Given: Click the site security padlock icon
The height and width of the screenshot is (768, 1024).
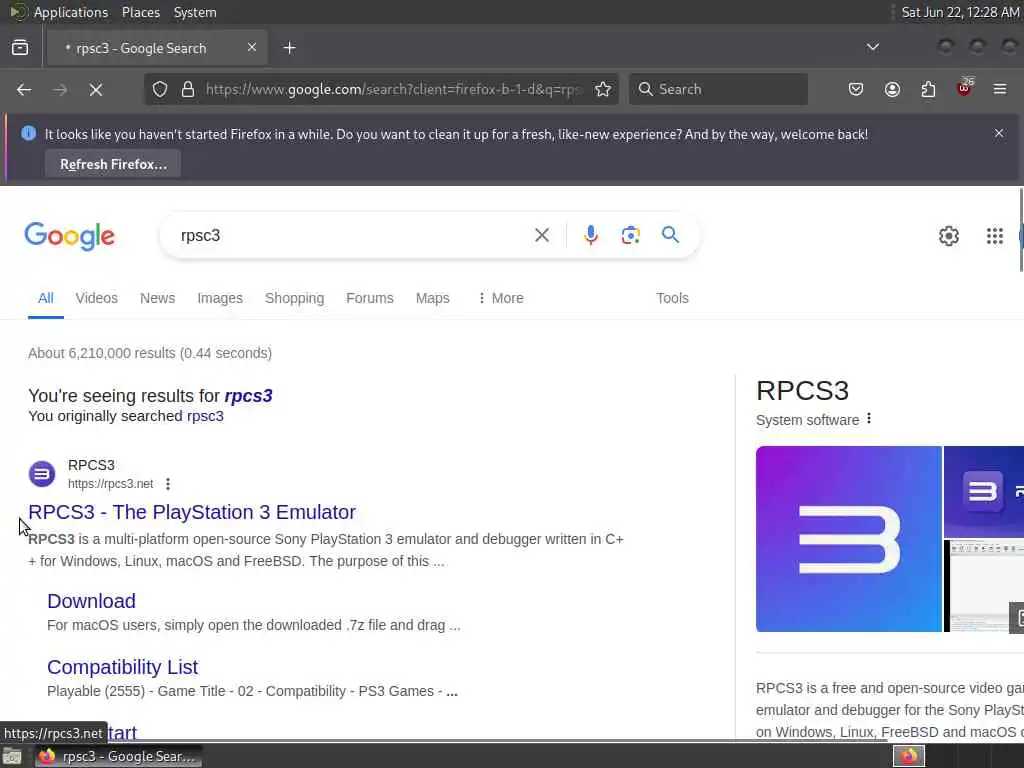Looking at the screenshot, I should point(188,89).
